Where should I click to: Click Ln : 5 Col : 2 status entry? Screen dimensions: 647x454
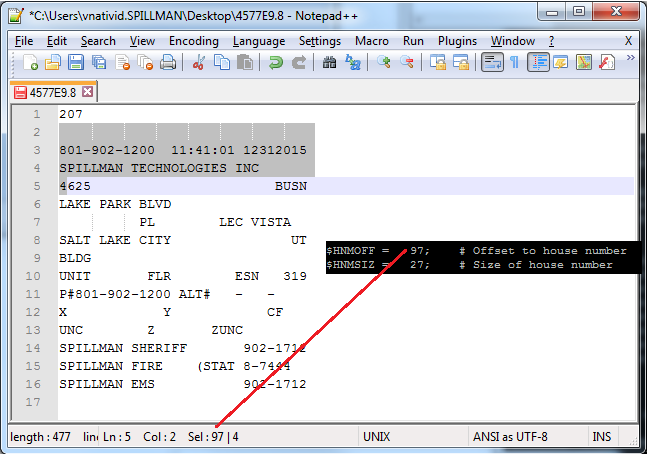pos(139,437)
